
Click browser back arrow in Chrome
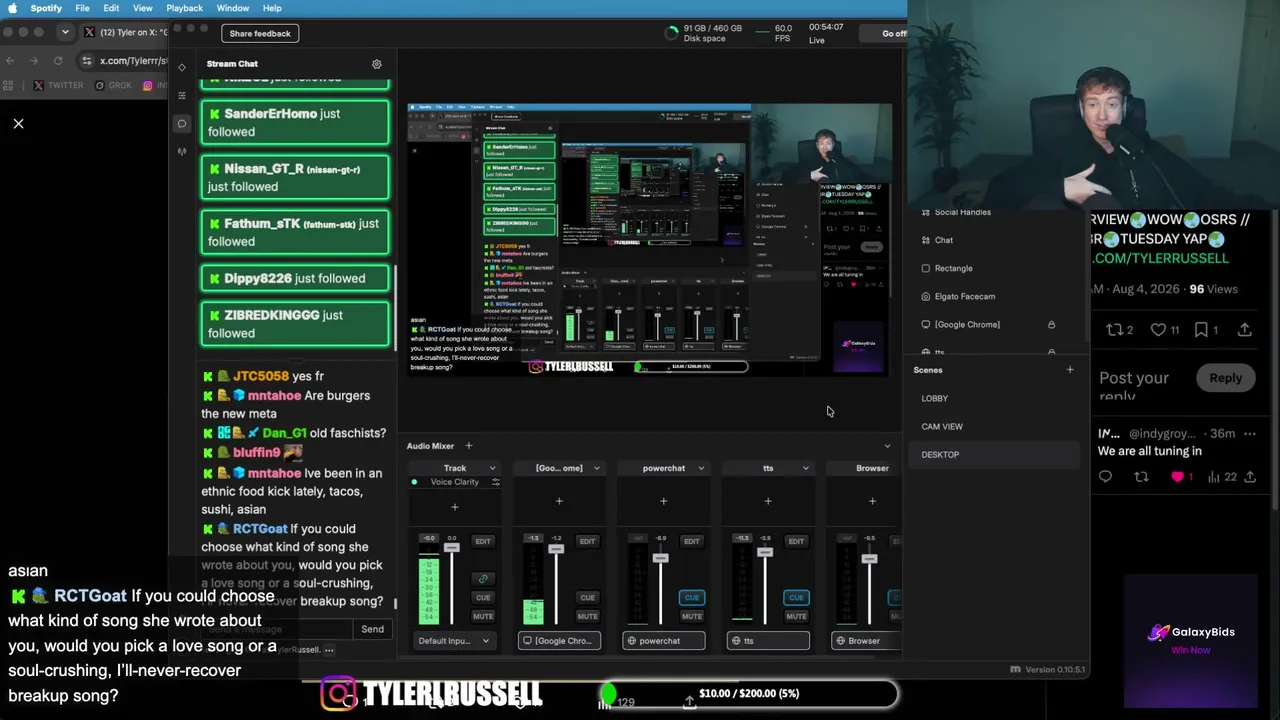(x=10, y=61)
